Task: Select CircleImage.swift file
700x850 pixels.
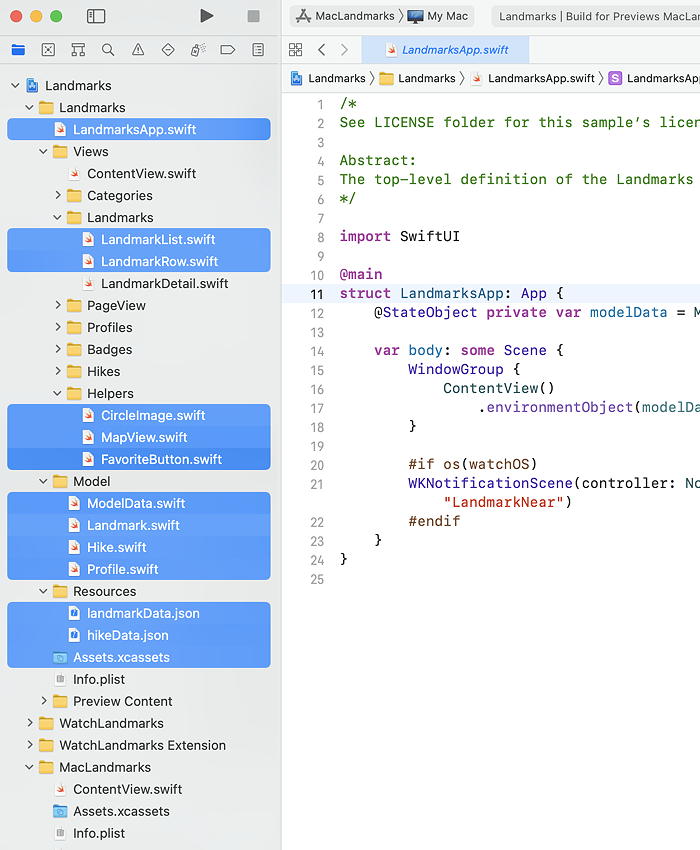Action: pos(139,415)
